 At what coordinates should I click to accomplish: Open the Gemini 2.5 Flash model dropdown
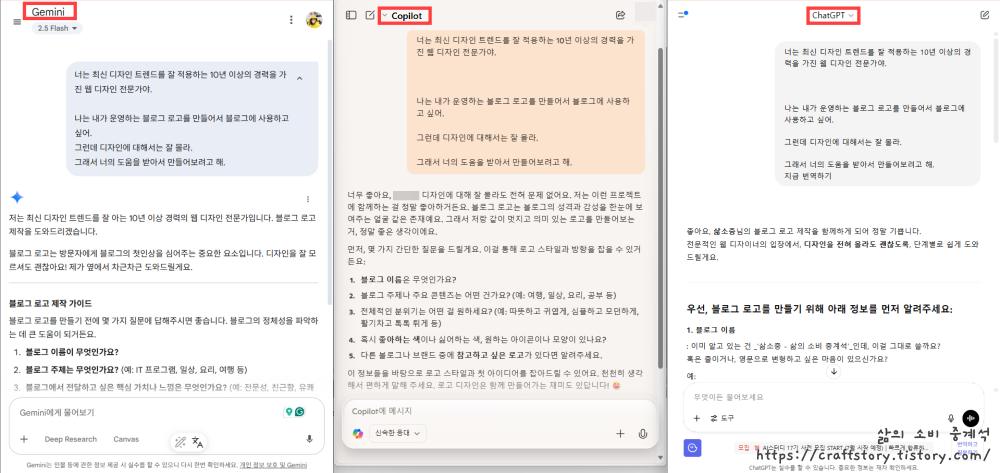[57, 29]
